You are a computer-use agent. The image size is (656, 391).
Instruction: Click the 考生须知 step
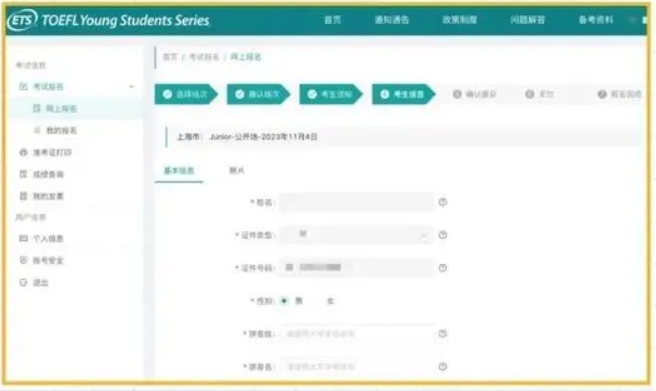tap(331, 94)
